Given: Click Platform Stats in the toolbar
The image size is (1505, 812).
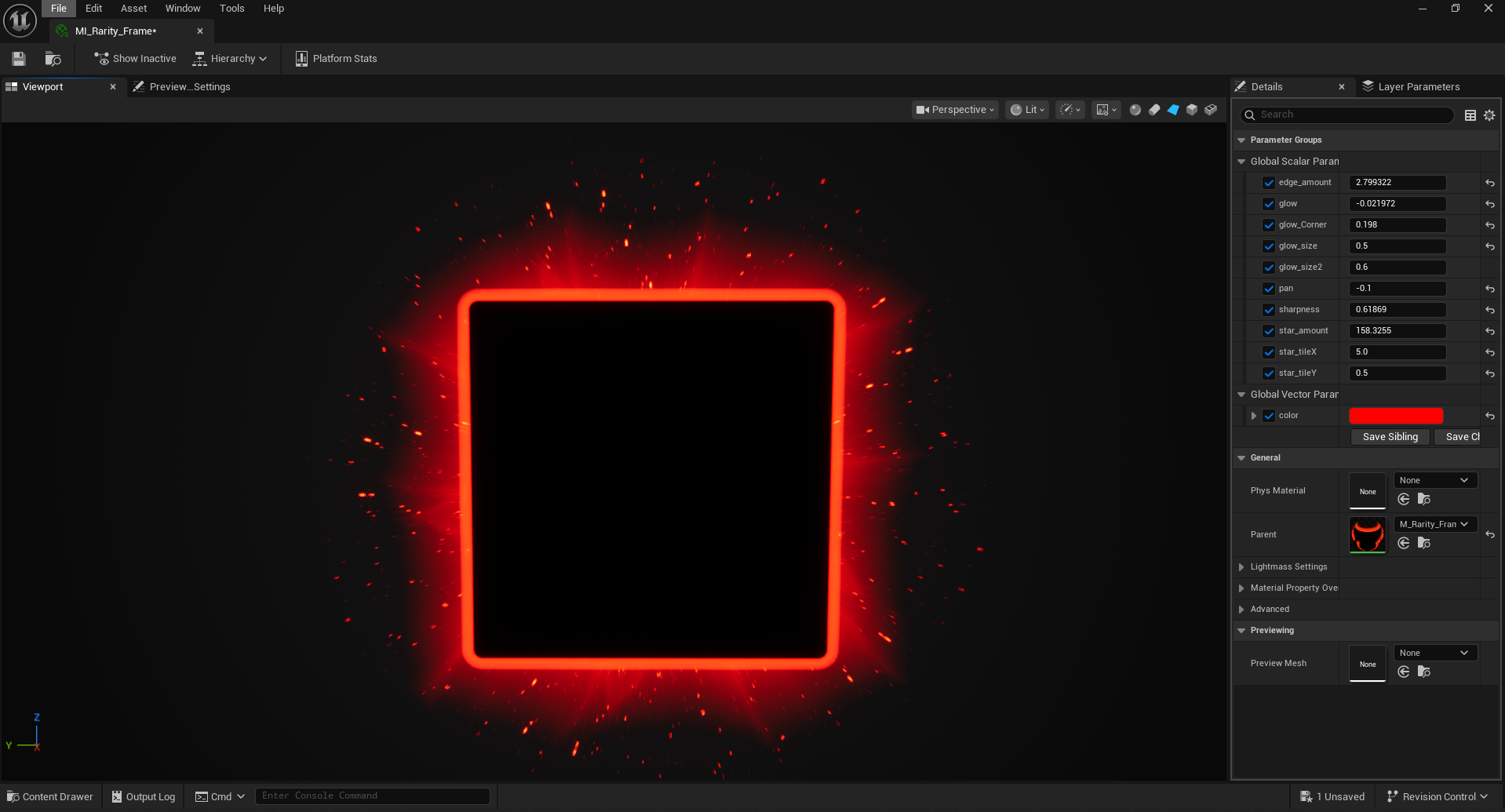Looking at the screenshot, I should [x=336, y=59].
